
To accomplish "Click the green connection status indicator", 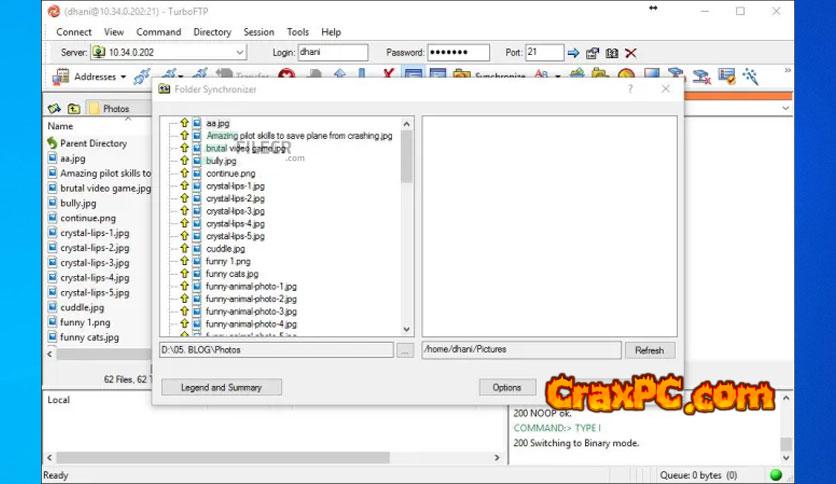I will [776, 475].
